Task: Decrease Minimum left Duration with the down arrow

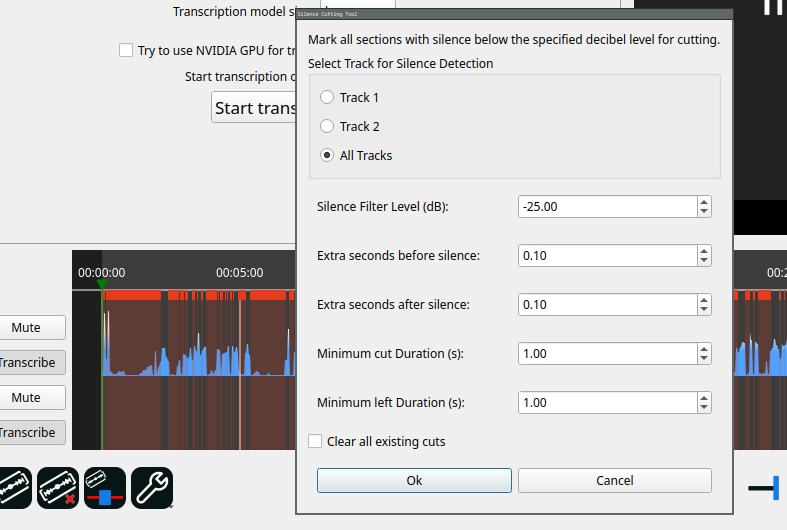Action: [704, 407]
